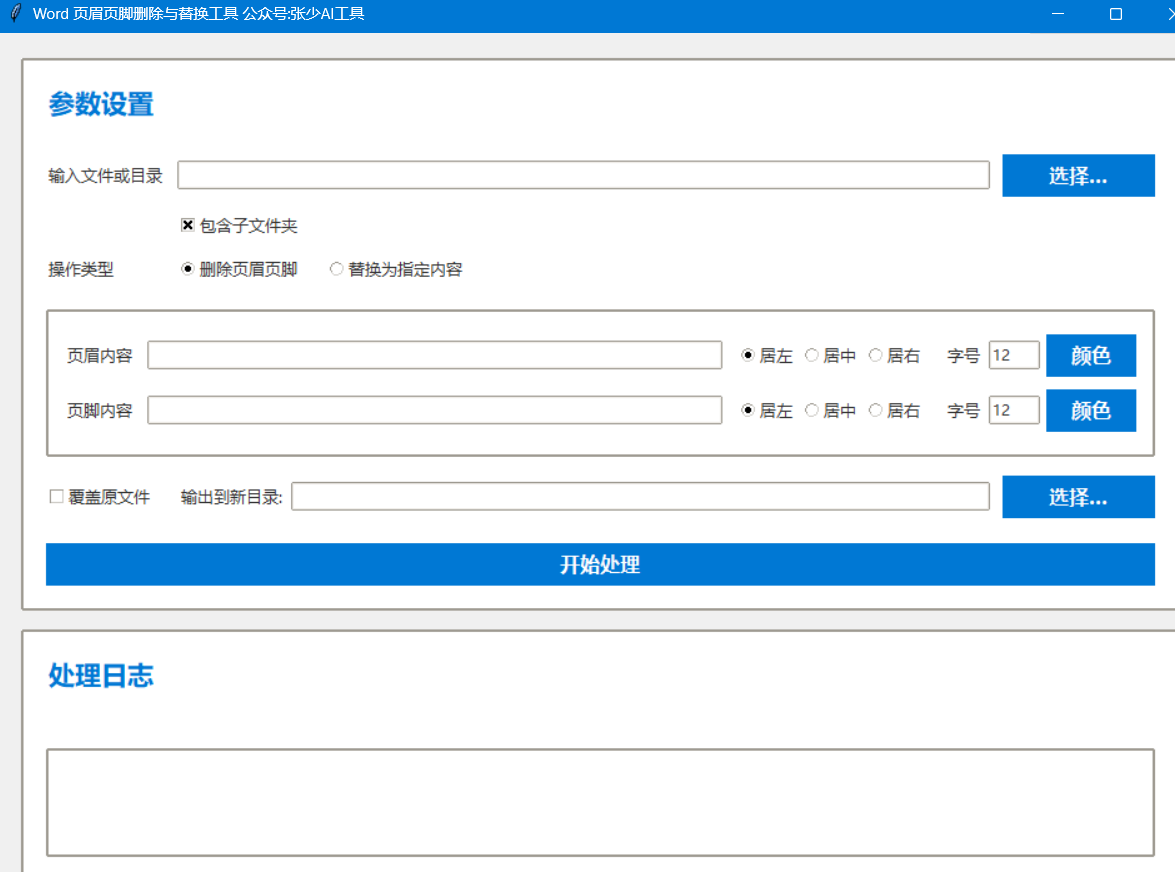Set footer alignment to 居中

[x=812, y=410]
